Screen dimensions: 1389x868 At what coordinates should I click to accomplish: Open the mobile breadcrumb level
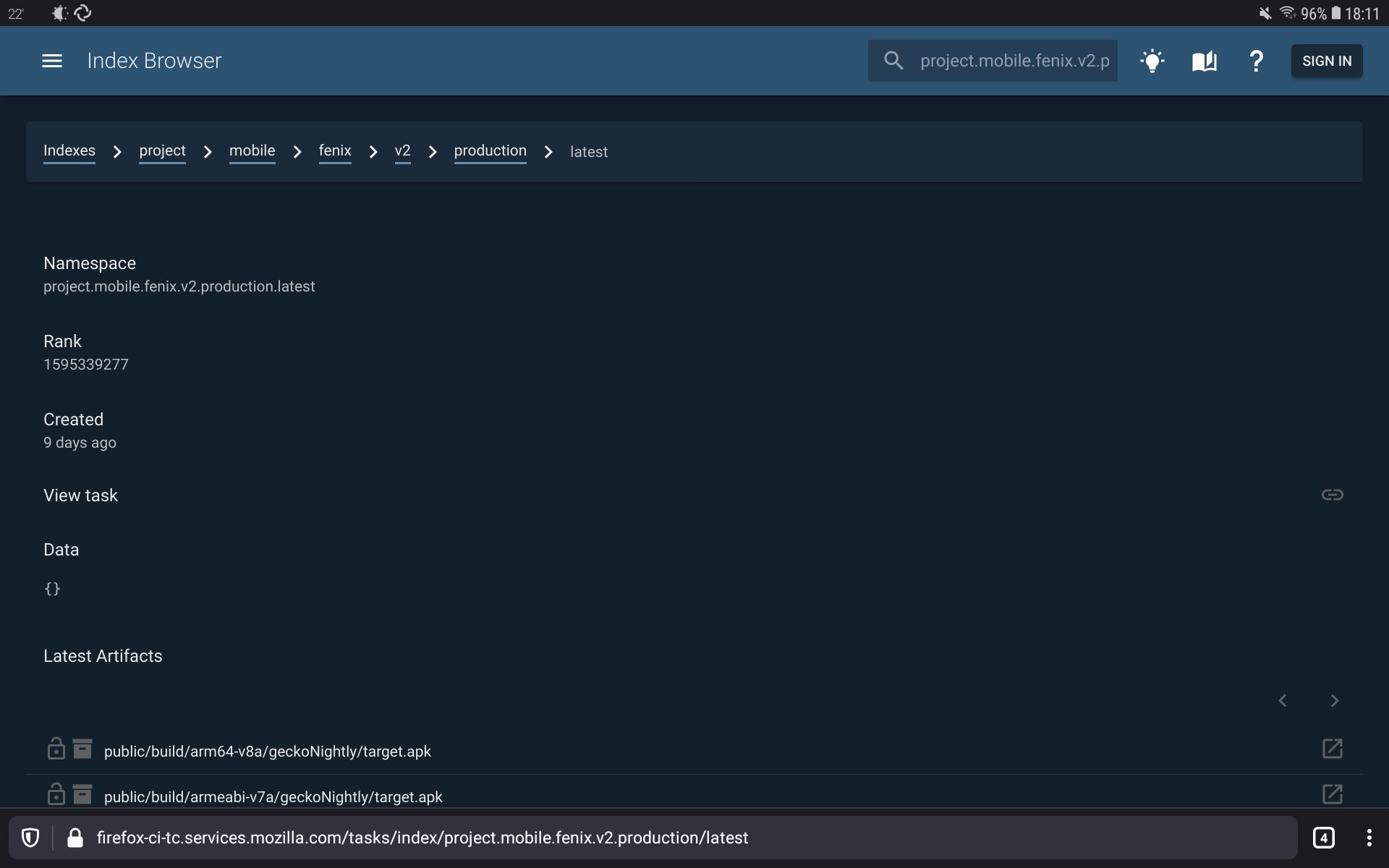252,150
